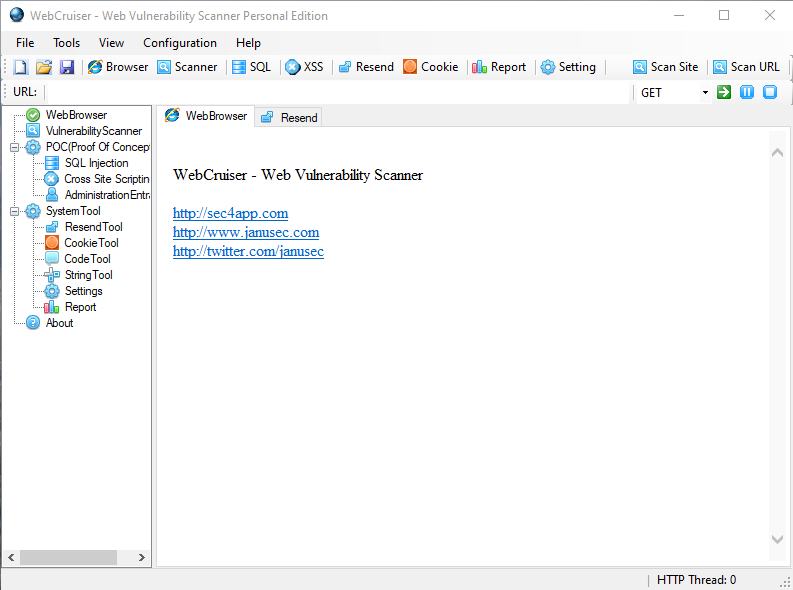Viewport: 793px width, 590px height.
Task: Click the blue Pause icon
Action: (x=747, y=93)
